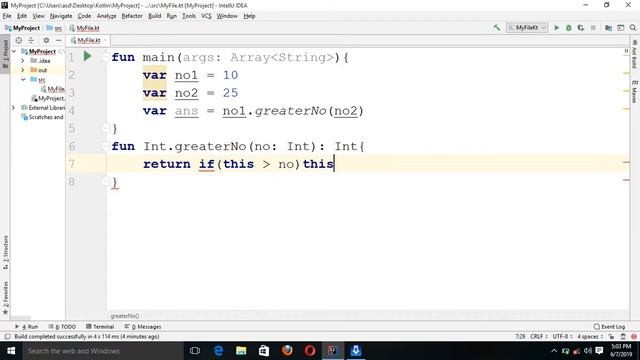Image resolution: width=640 pixels, height=360 pixels.
Task: Open Firefox from the taskbar
Action: tap(287, 351)
